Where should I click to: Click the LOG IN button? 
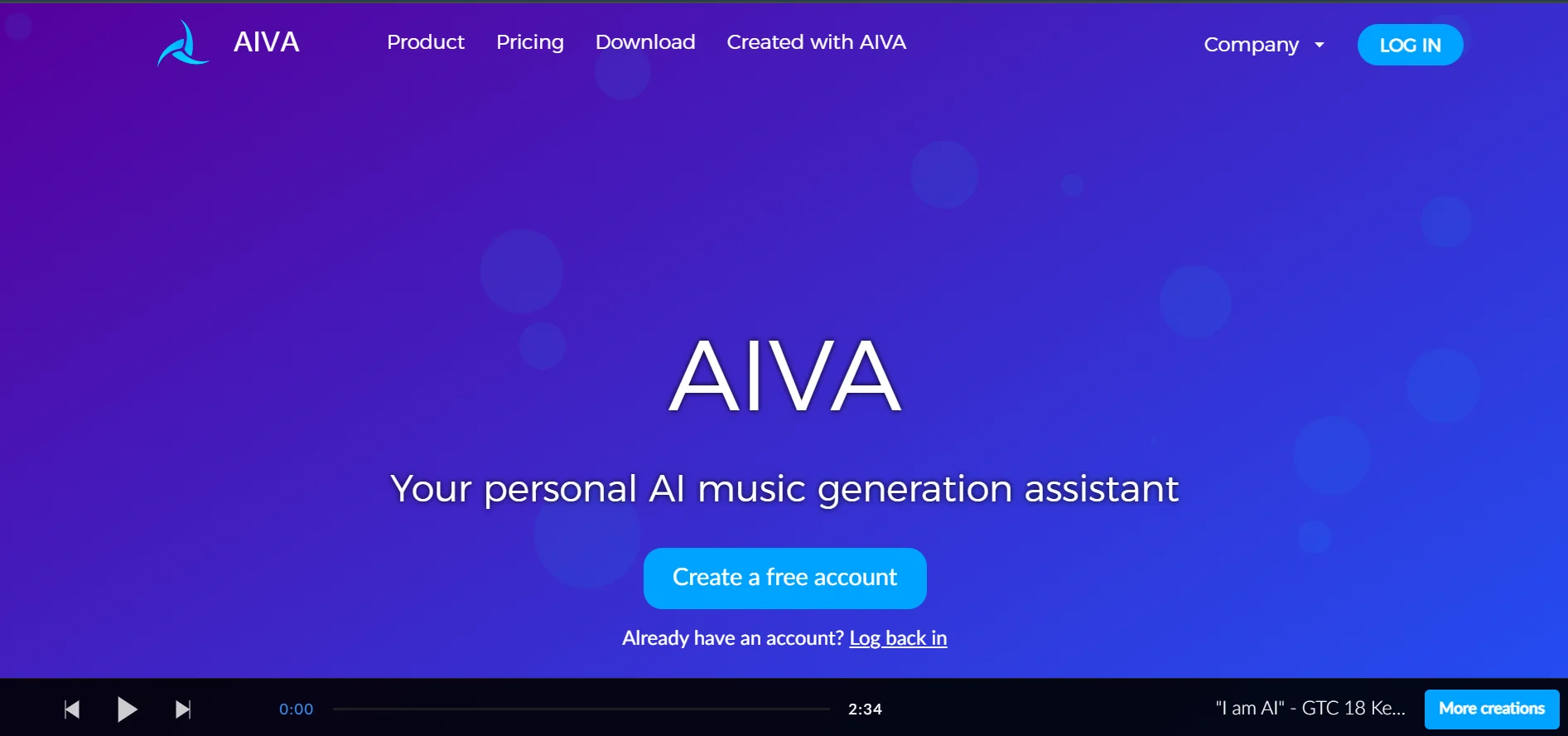point(1410,45)
